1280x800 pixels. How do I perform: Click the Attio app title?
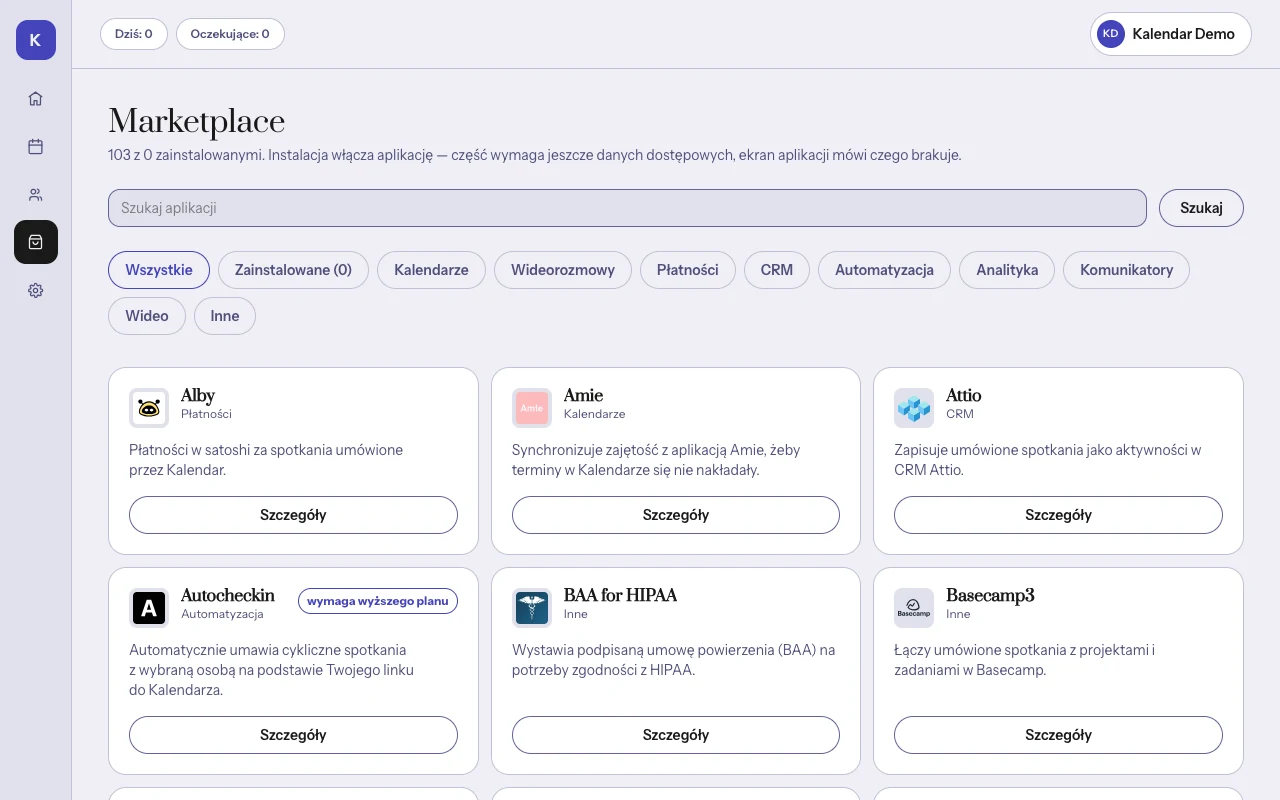tap(964, 396)
